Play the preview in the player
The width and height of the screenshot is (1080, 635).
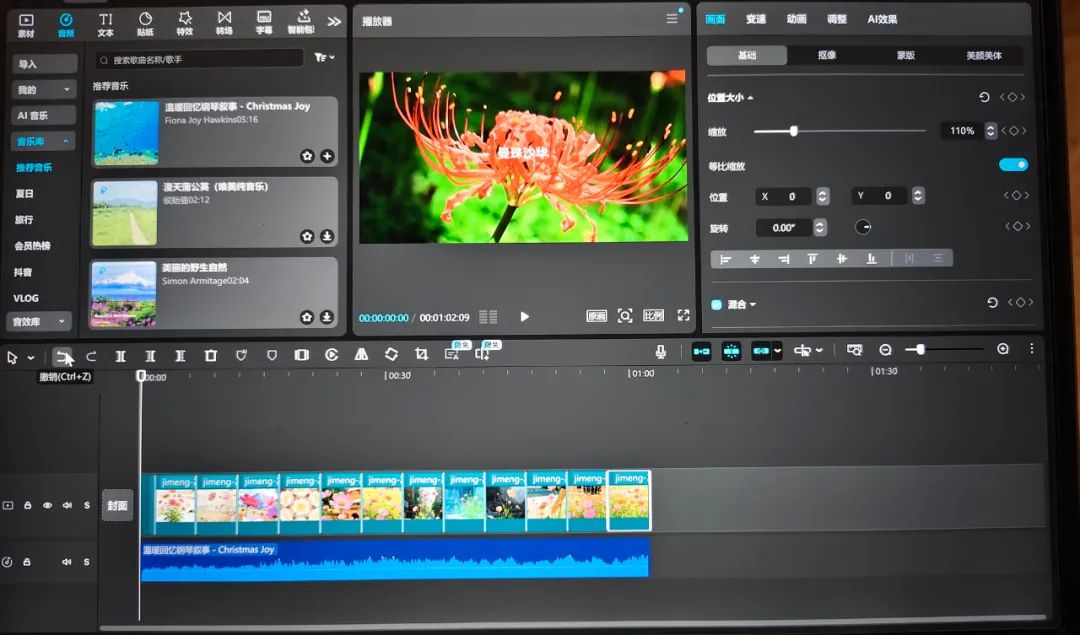524,317
